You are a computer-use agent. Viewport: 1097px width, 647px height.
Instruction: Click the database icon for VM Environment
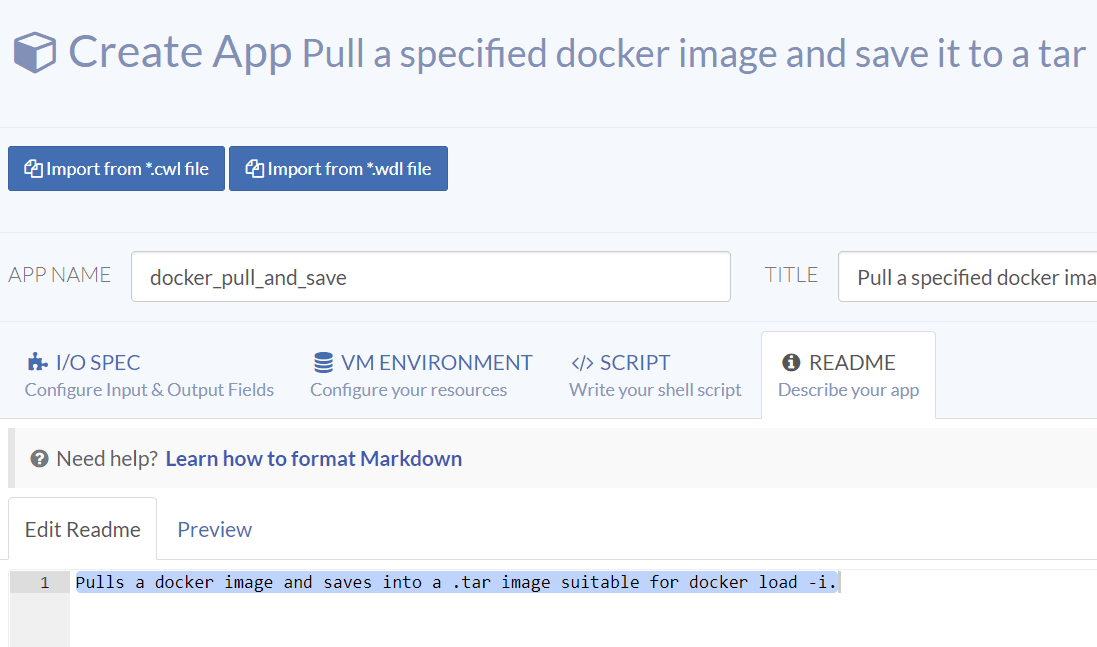point(323,362)
